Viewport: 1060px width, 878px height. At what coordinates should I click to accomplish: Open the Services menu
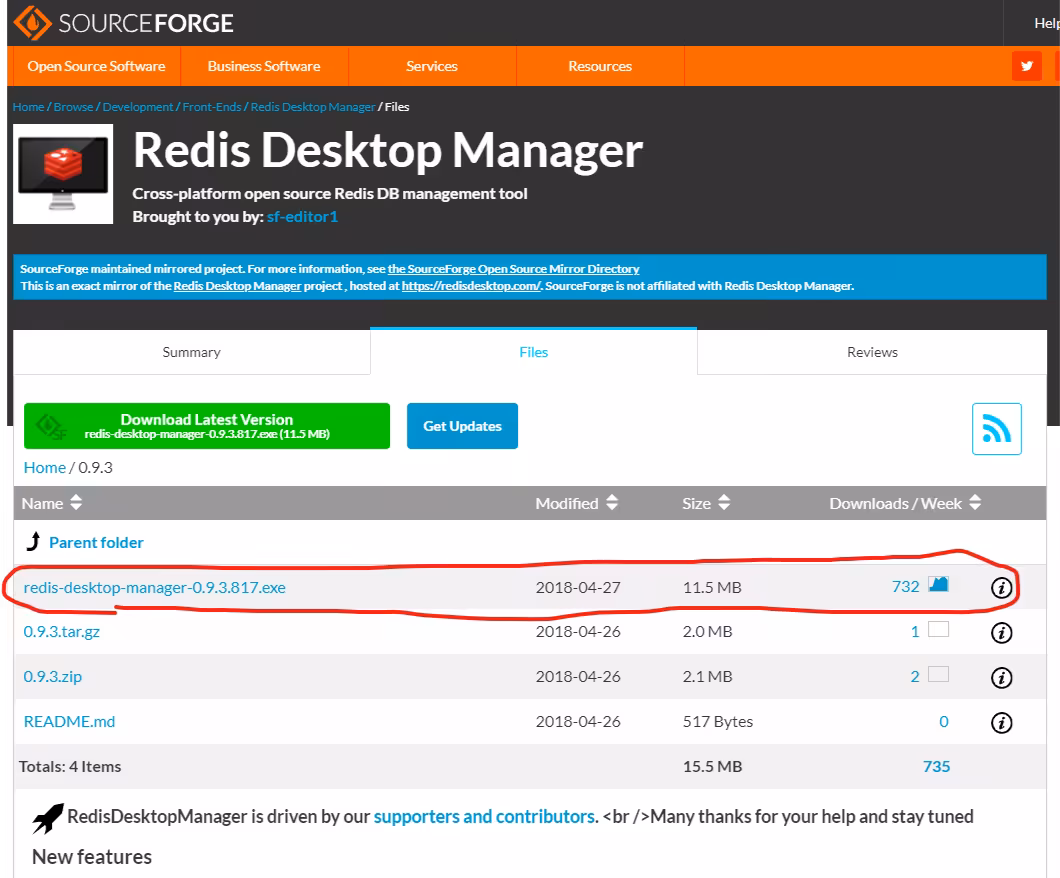(432, 66)
